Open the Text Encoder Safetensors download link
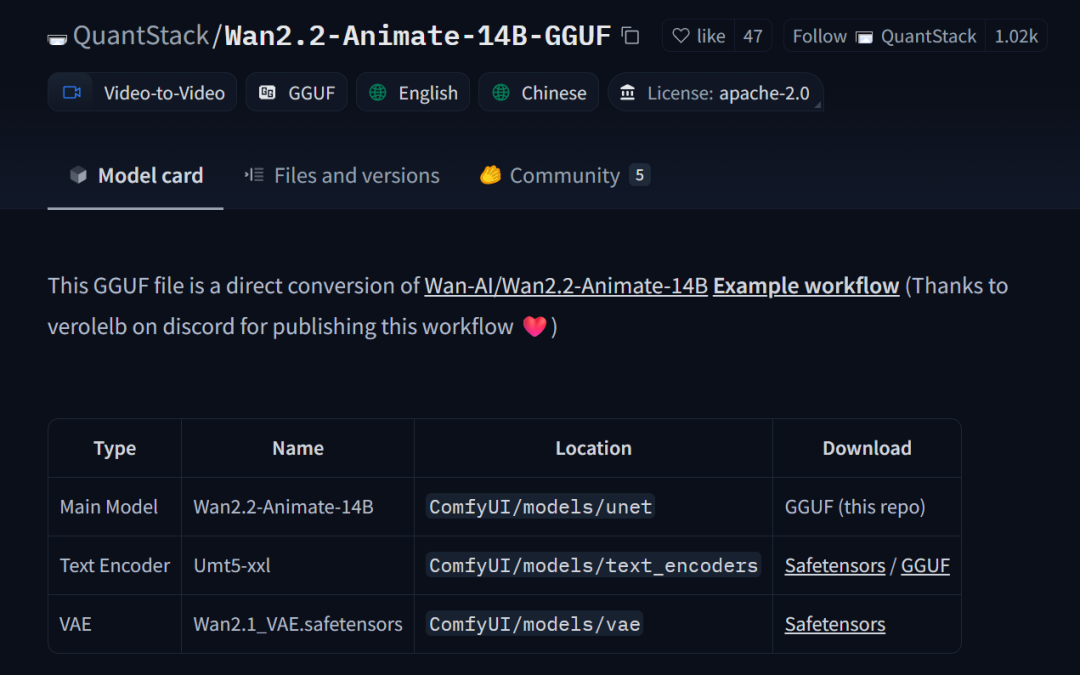The height and width of the screenshot is (675, 1080). tap(835, 565)
